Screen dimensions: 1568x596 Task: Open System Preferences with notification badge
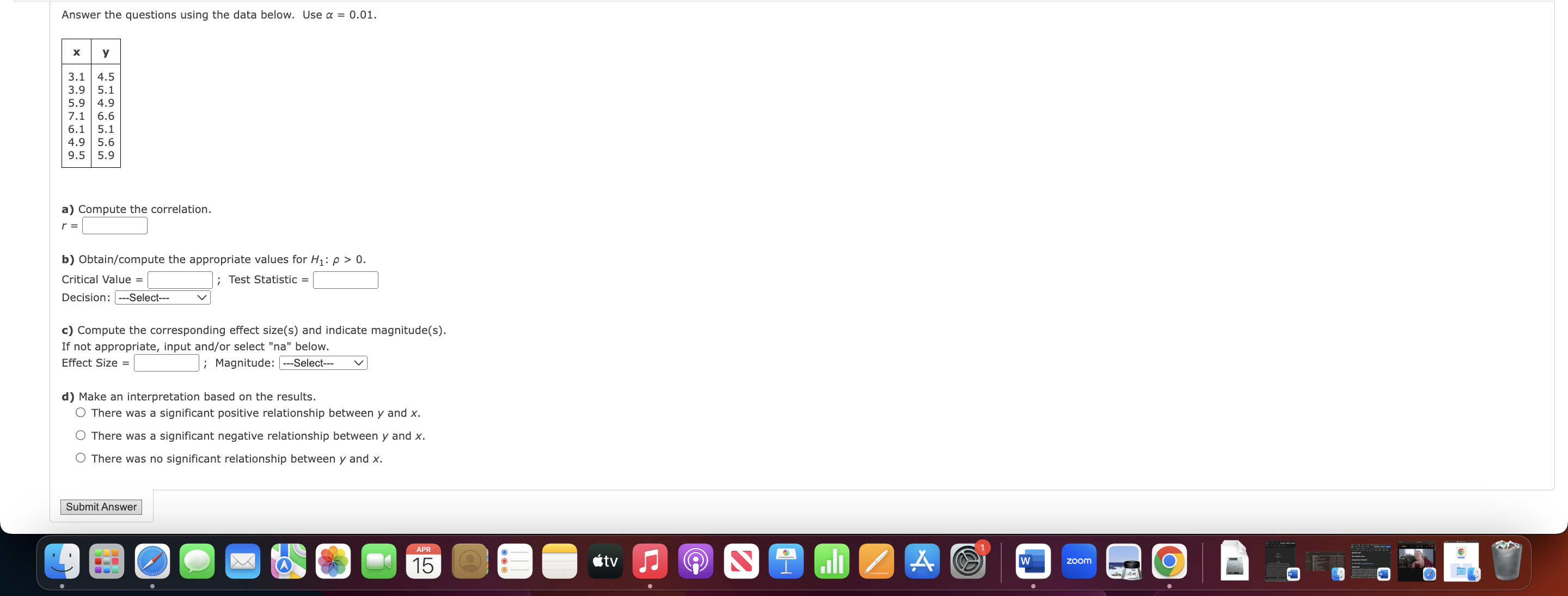pyautogui.click(x=968, y=561)
